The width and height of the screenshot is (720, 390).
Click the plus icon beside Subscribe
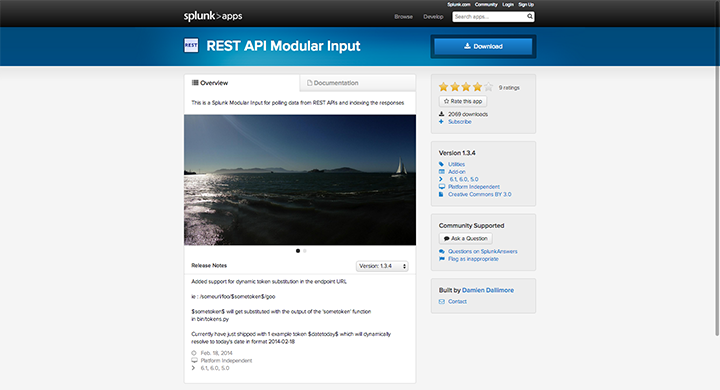click(x=441, y=122)
